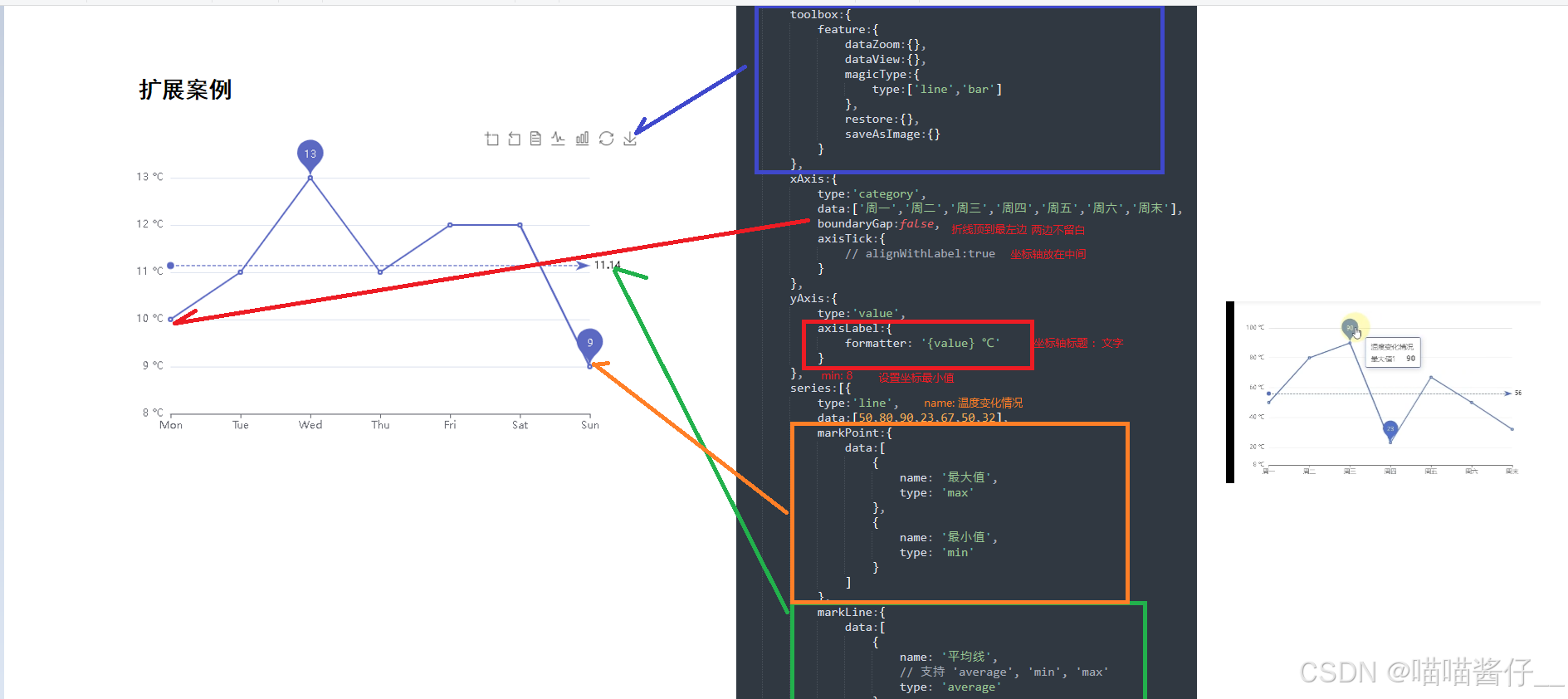Select the Fri data point on the line

[x=450, y=225]
